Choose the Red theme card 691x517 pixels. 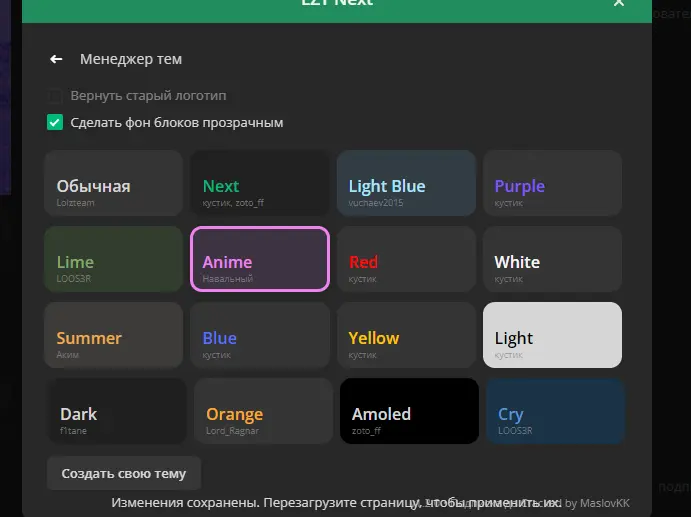click(405, 259)
